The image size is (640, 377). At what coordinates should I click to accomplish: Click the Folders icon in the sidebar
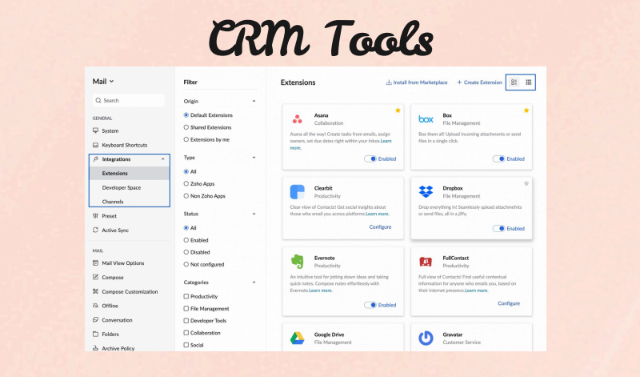coord(96,334)
